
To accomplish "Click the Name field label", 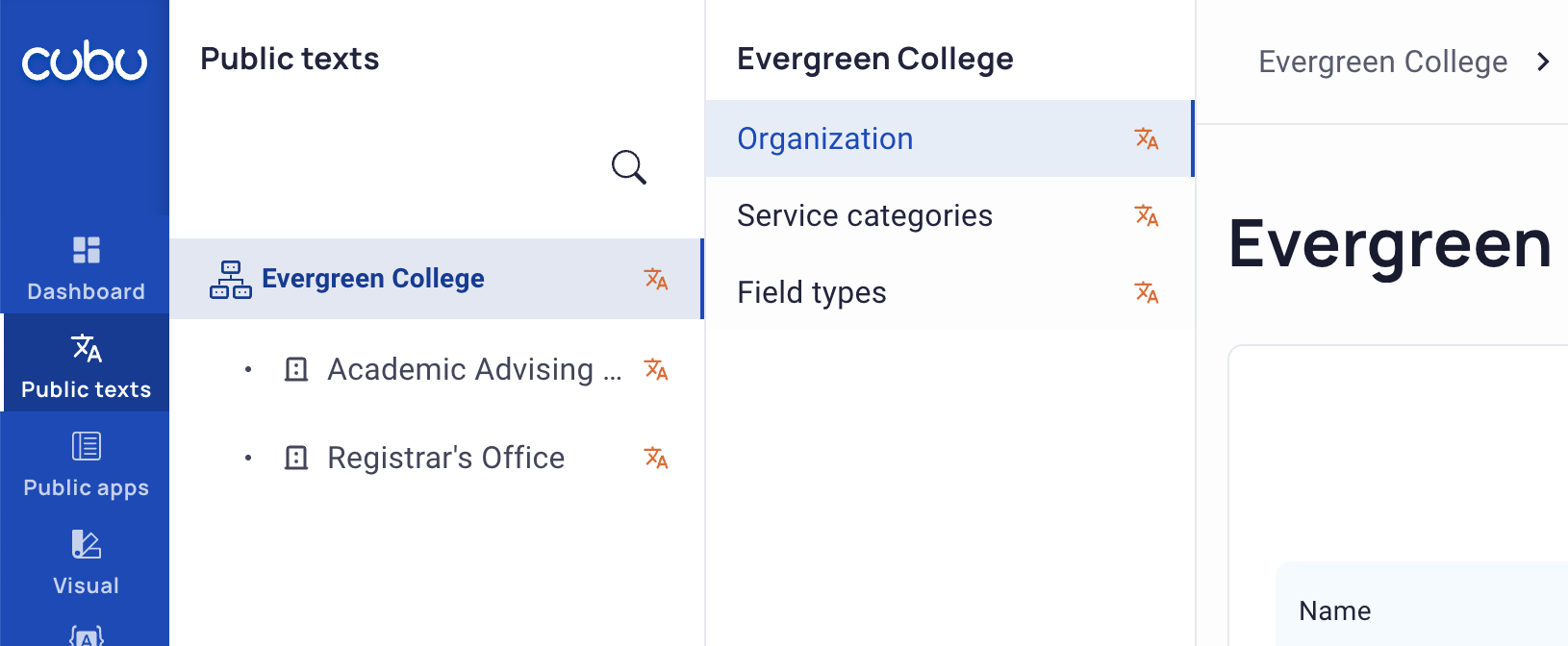I will coord(1334,610).
